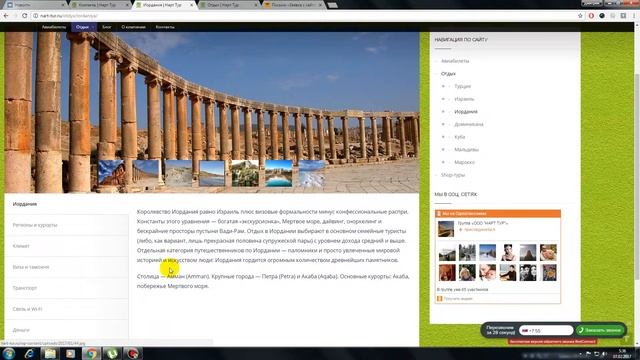The height and width of the screenshot is (360, 640).
Task: Open the red recorder app in the taskbar
Action: 133,353
